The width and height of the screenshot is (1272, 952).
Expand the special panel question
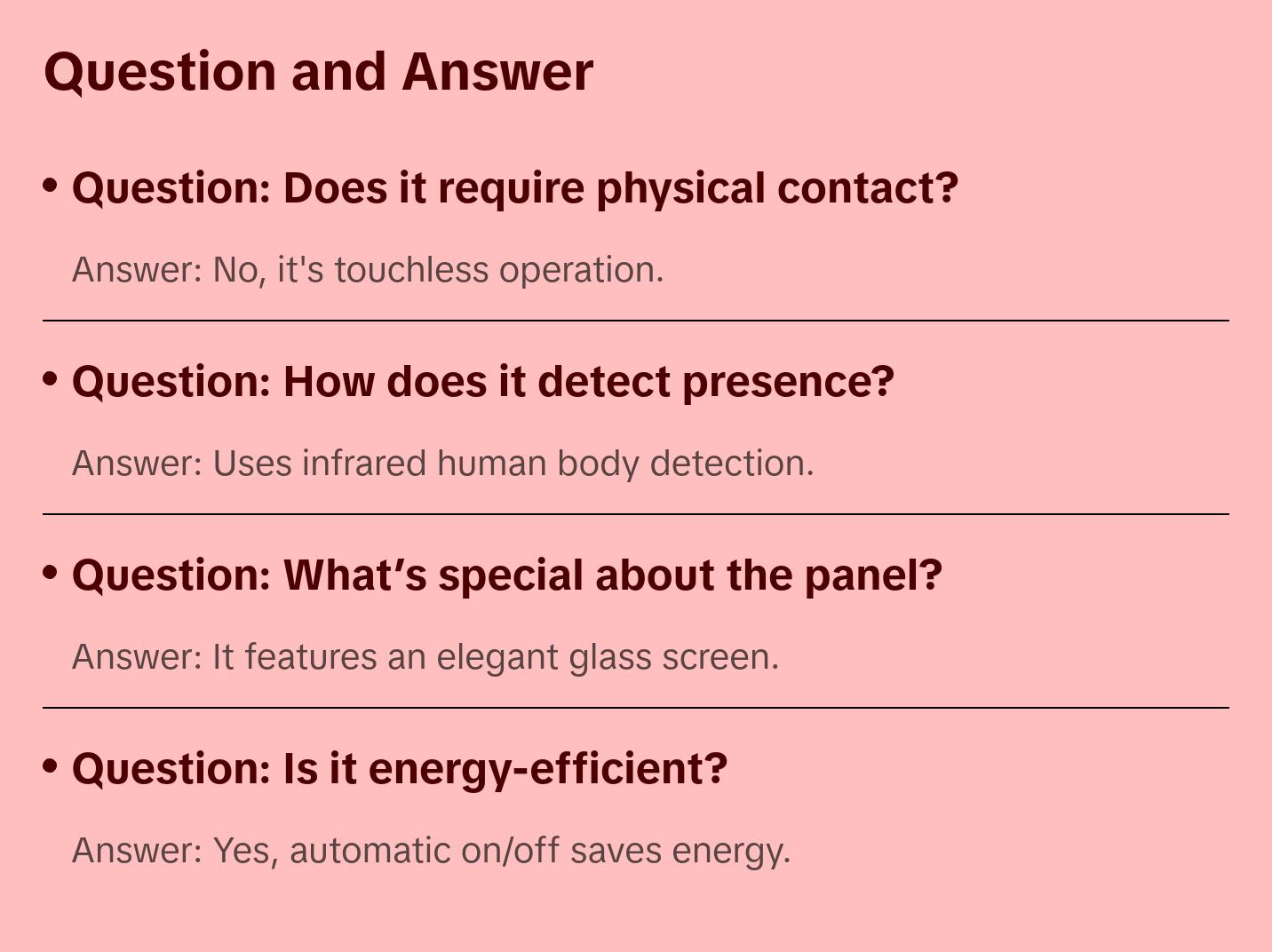click(x=506, y=575)
